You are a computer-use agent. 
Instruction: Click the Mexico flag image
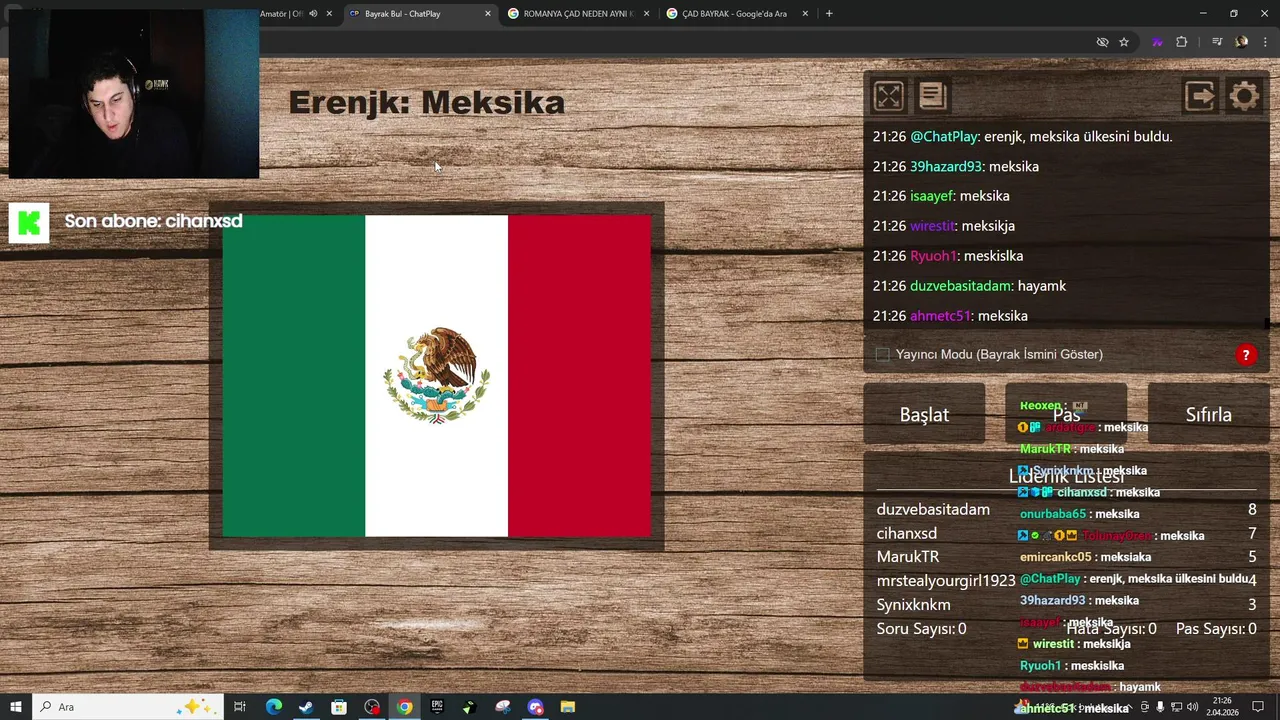(x=436, y=376)
